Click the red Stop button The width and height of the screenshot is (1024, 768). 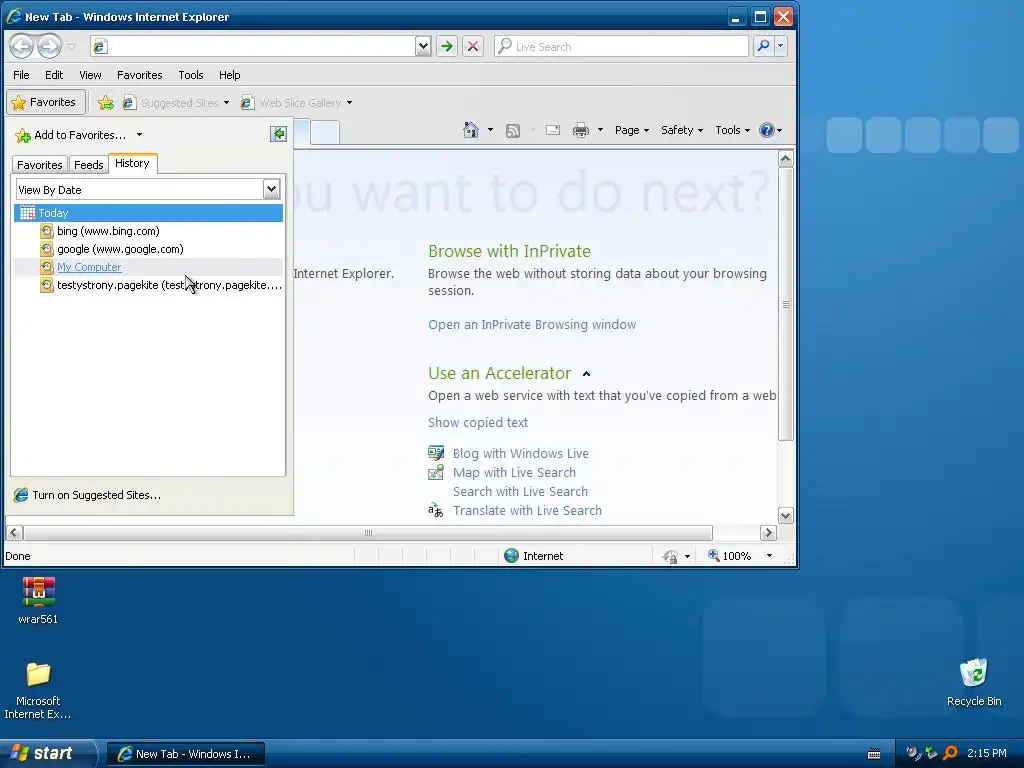(473, 46)
